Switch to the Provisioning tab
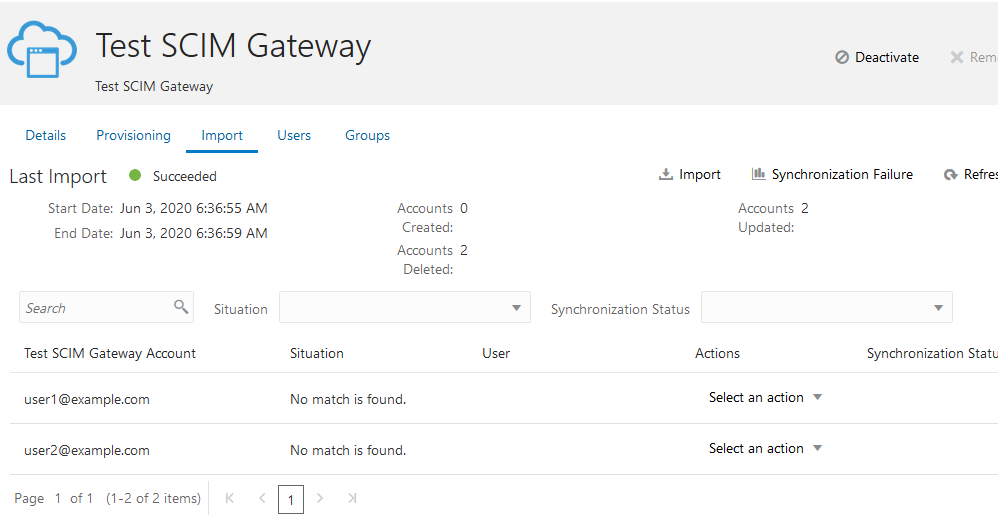Viewport: 998px width, 524px height. [x=133, y=136]
